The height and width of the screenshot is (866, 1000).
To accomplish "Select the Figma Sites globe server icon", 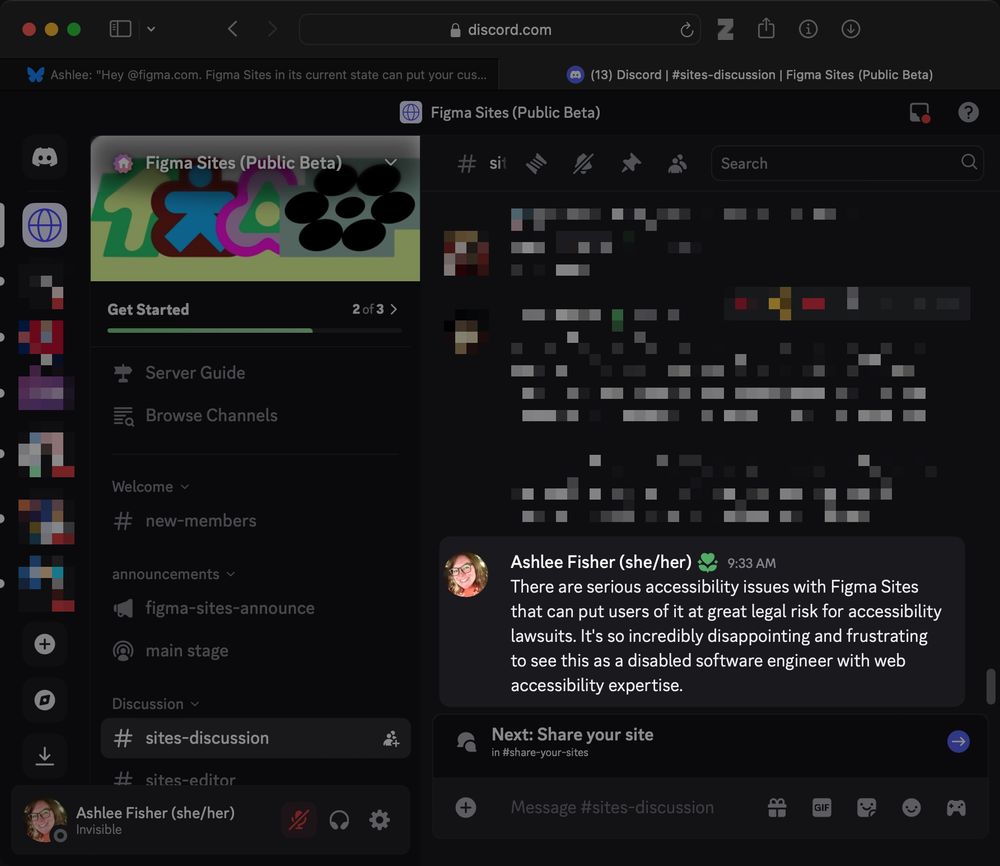I will (45, 225).
